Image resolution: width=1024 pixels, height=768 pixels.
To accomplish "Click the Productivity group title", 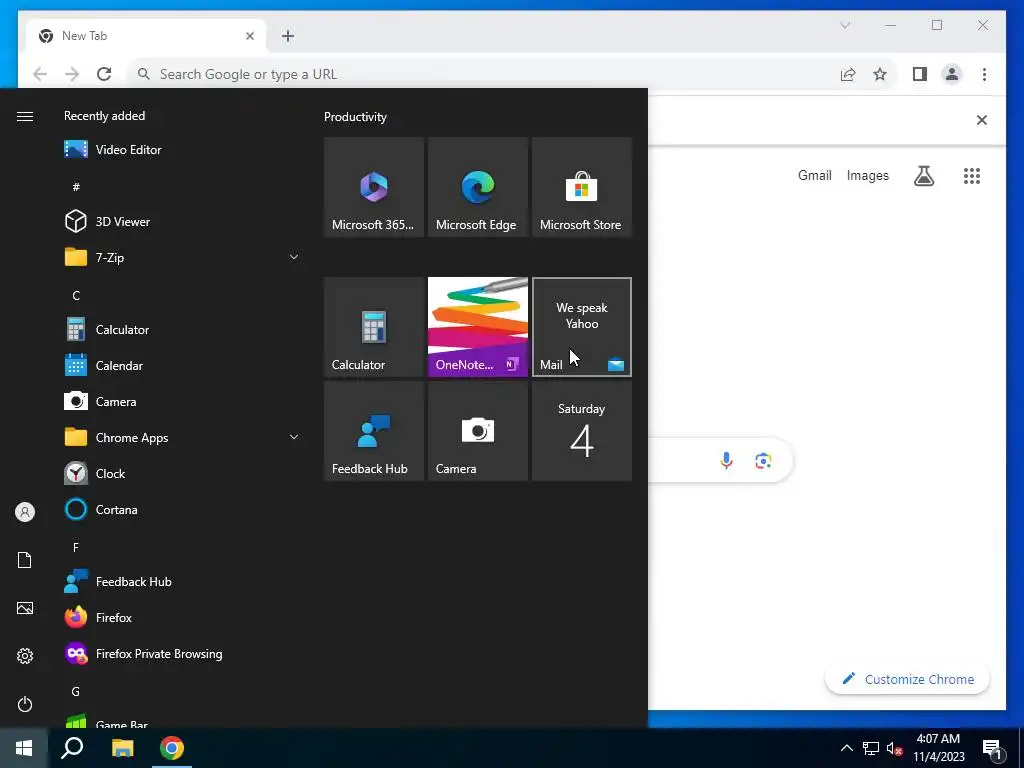I will click(x=355, y=117).
